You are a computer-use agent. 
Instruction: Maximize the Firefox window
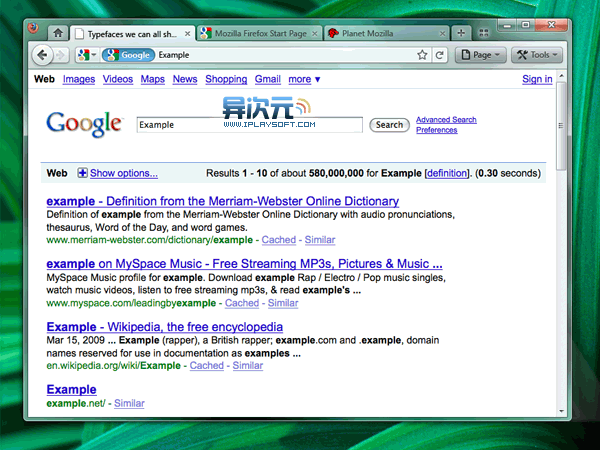pos(526,25)
